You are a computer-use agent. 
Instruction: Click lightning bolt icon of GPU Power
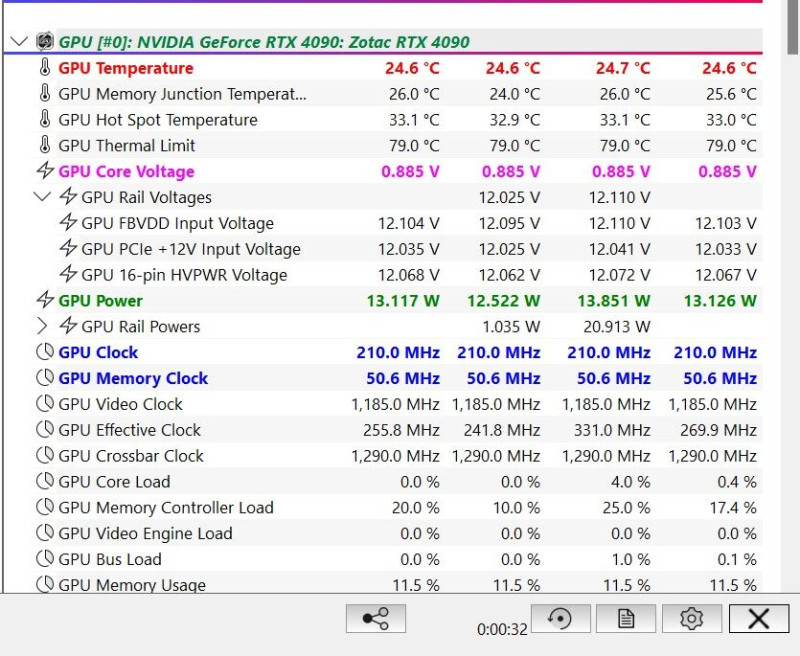45,300
